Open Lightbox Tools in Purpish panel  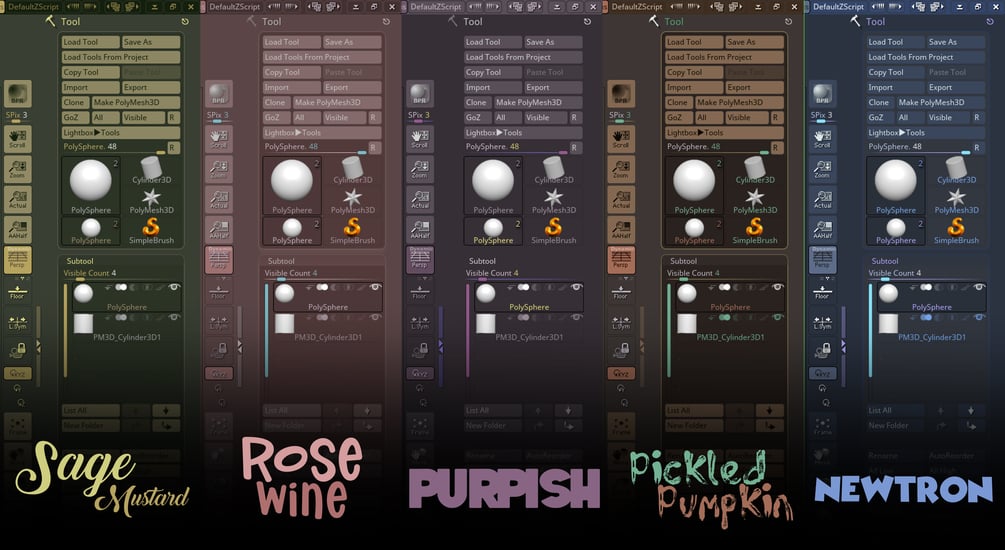click(x=523, y=133)
